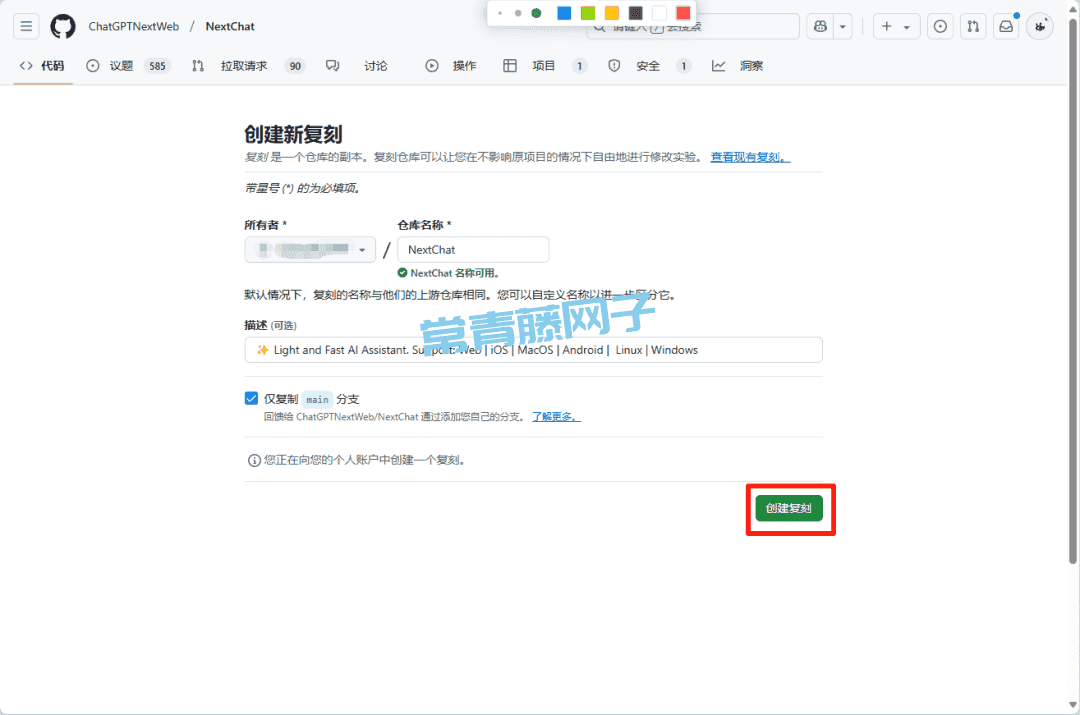Click the '您正在向您的个人账户中创建一个复刻。' notice

[366, 460]
